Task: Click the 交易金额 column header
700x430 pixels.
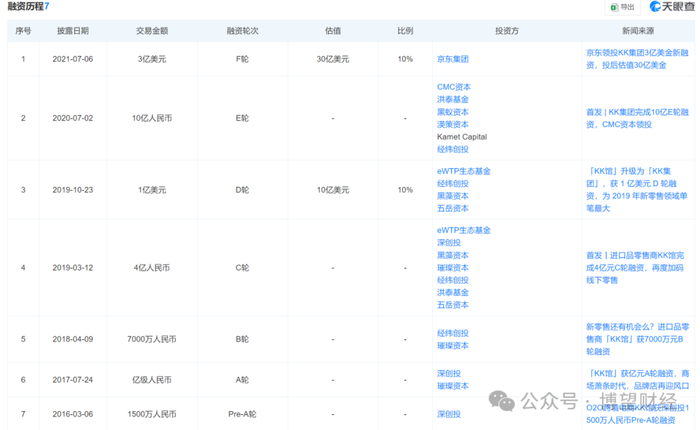Action: (152, 31)
